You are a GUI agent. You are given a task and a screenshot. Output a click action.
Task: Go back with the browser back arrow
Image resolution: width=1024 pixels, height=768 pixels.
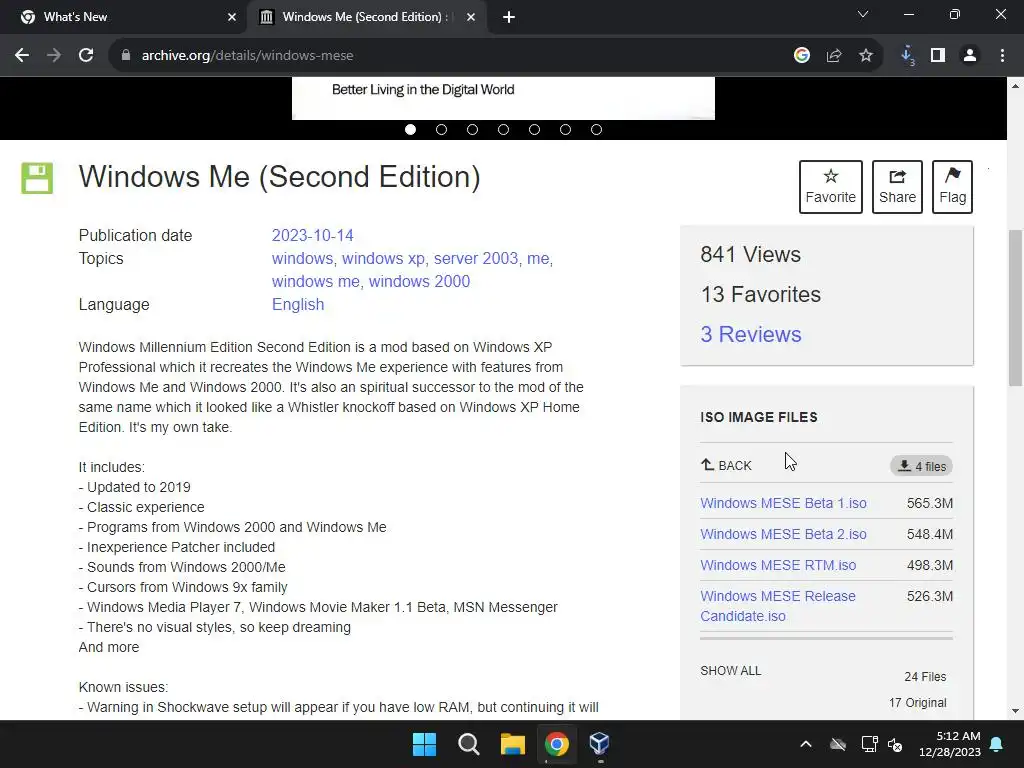22,56
